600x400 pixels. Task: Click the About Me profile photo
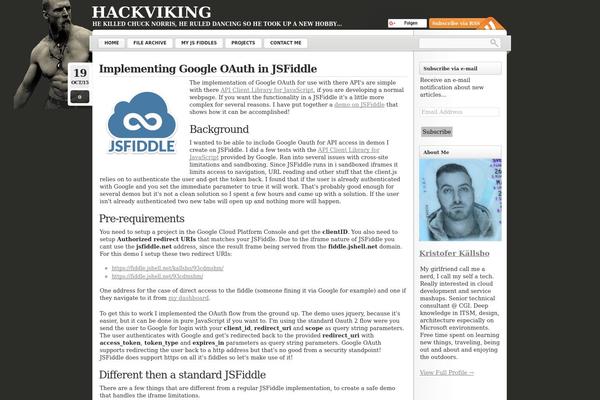[460, 200]
